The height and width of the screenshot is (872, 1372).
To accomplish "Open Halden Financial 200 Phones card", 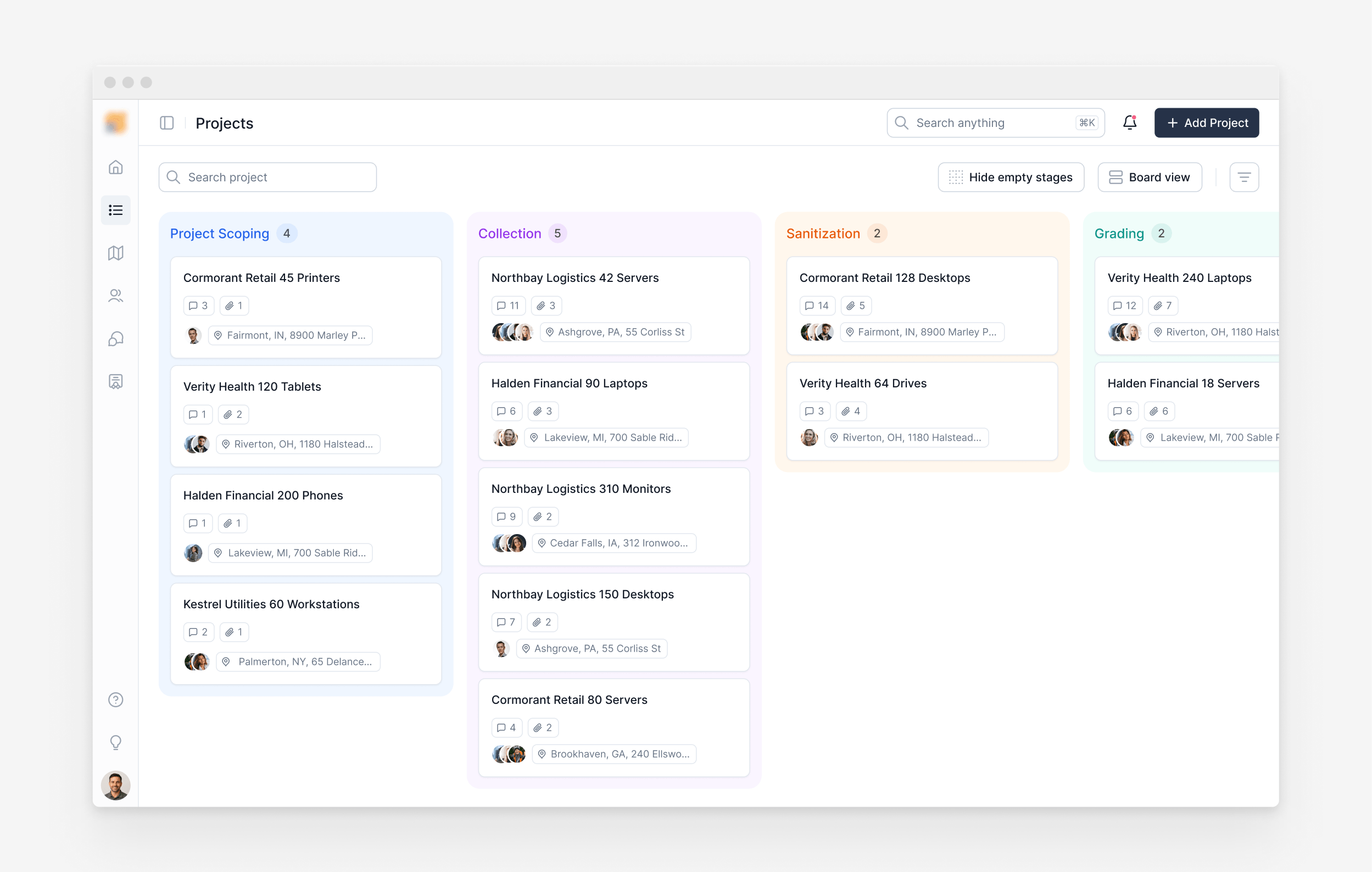I will point(306,525).
